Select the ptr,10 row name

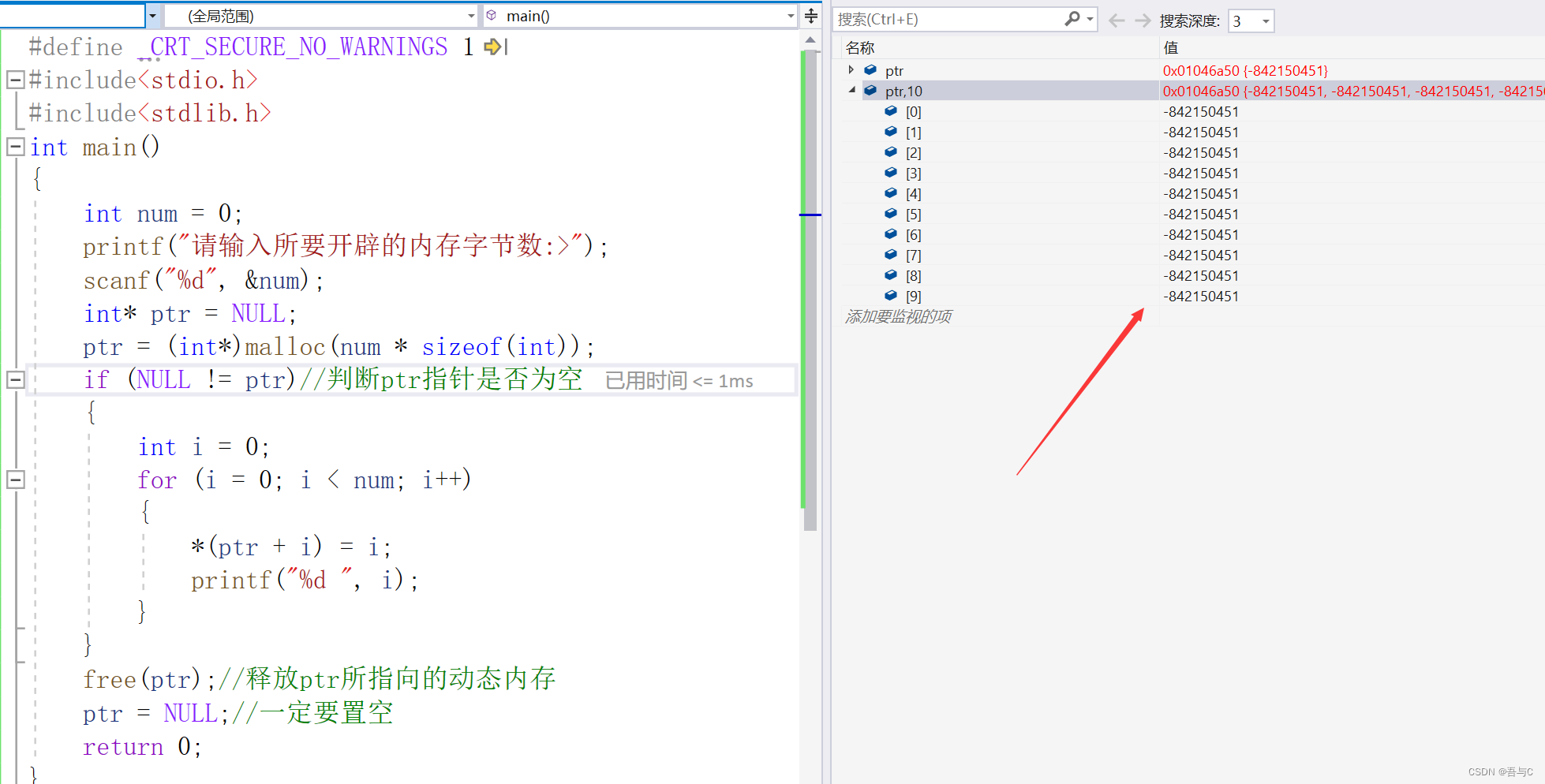(x=903, y=91)
